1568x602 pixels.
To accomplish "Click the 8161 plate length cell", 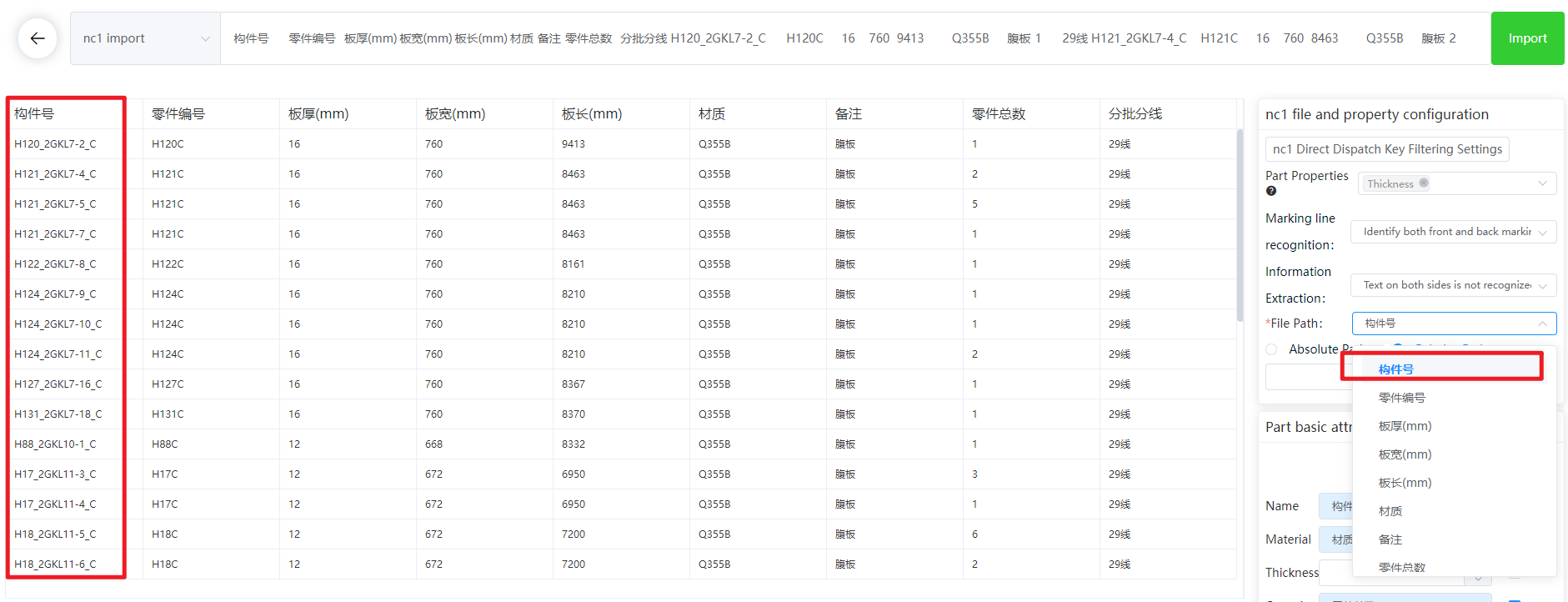I will pyautogui.click(x=621, y=264).
